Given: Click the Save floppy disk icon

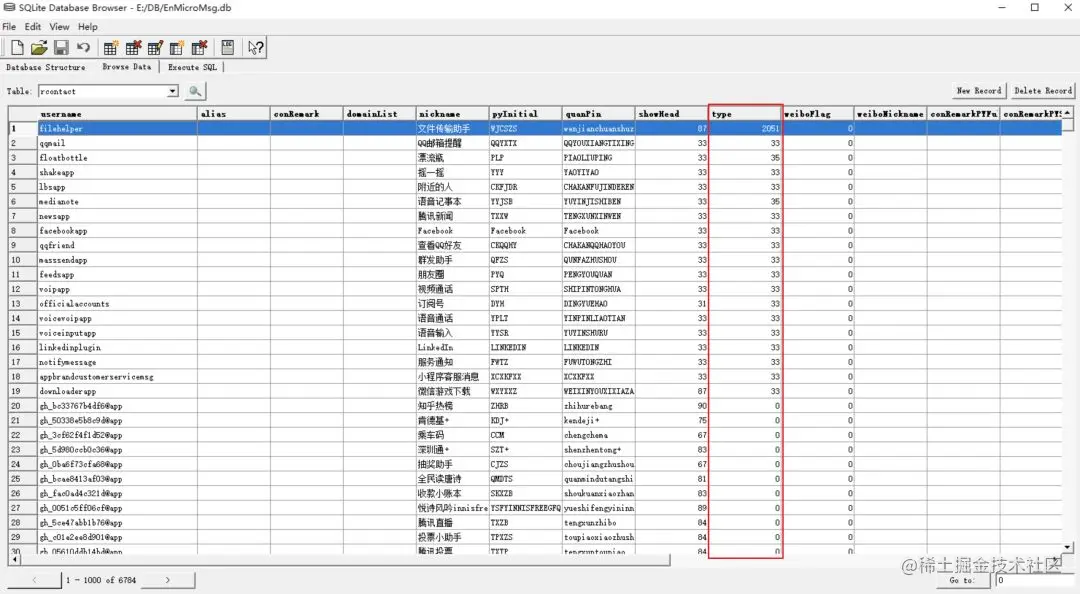Looking at the screenshot, I should click(61, 48).
